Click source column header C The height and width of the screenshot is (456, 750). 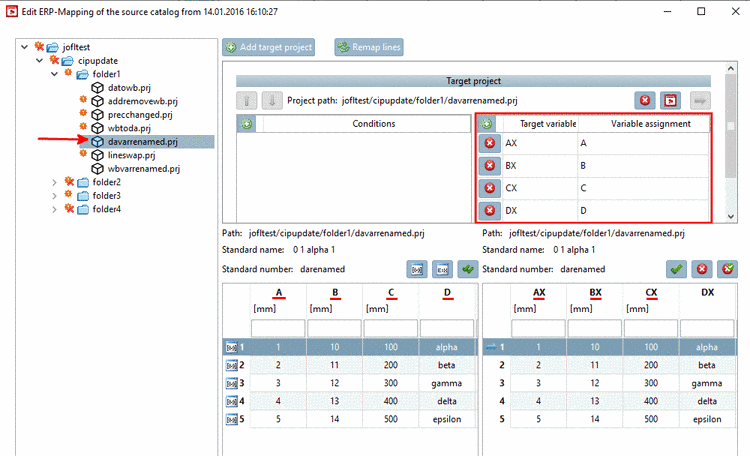pos(391,293)
